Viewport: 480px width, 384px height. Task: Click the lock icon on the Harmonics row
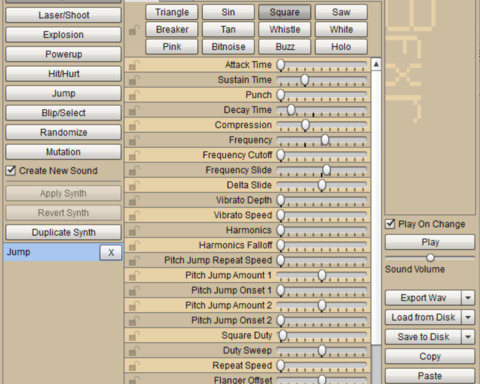[x=134, y=230]
